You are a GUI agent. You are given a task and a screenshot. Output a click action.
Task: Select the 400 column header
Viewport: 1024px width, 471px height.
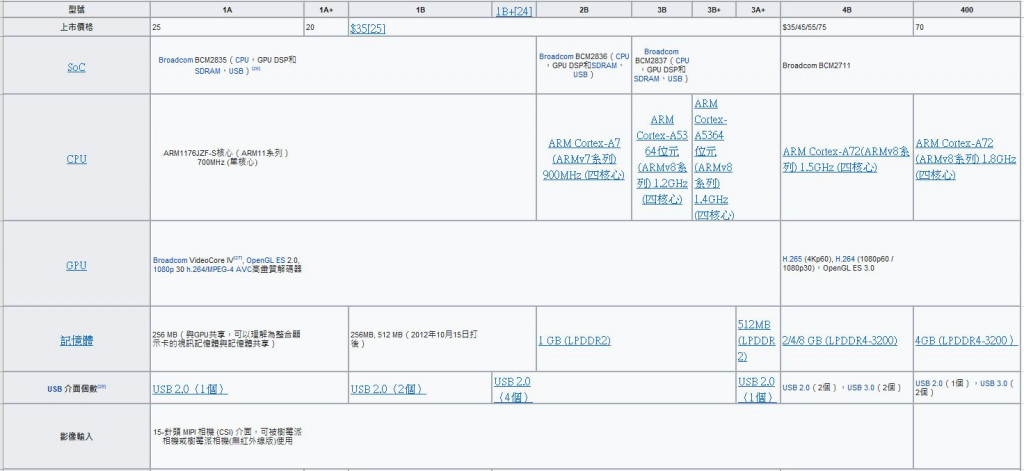(967, 10)
